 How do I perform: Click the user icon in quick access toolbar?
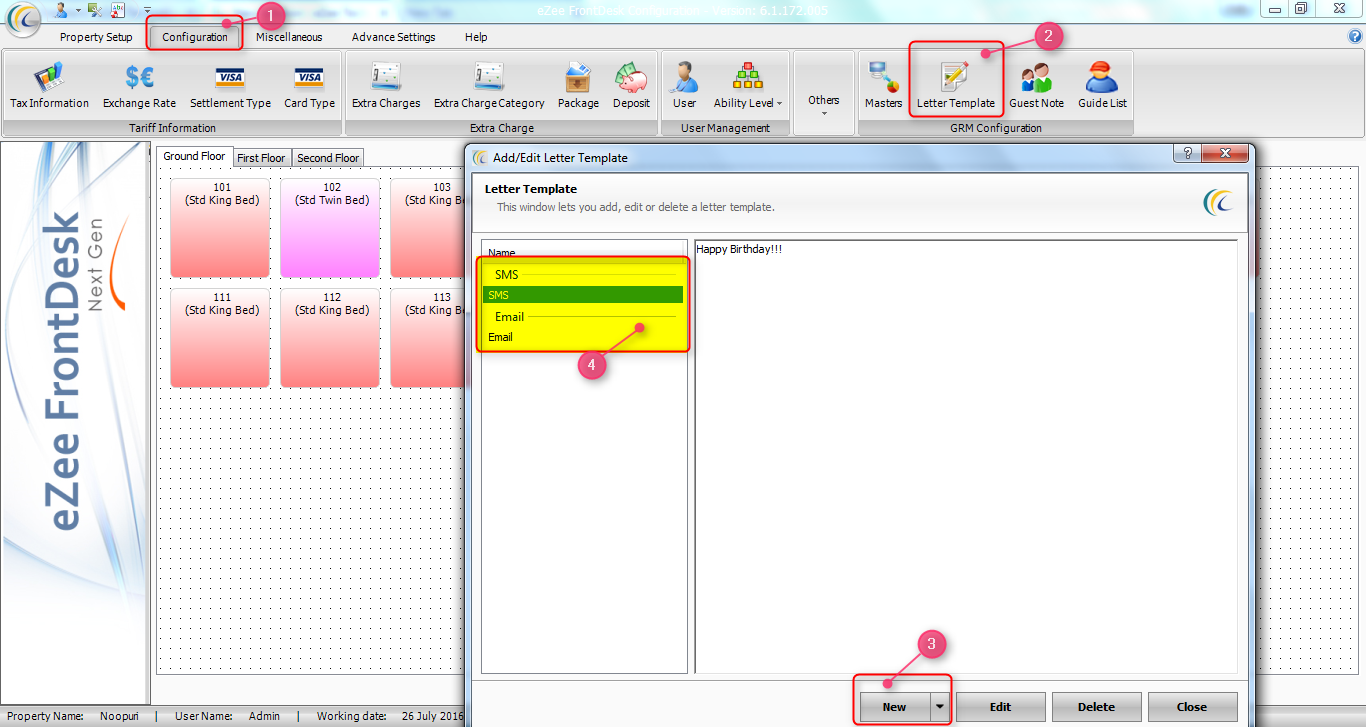[x=62, y=9]
